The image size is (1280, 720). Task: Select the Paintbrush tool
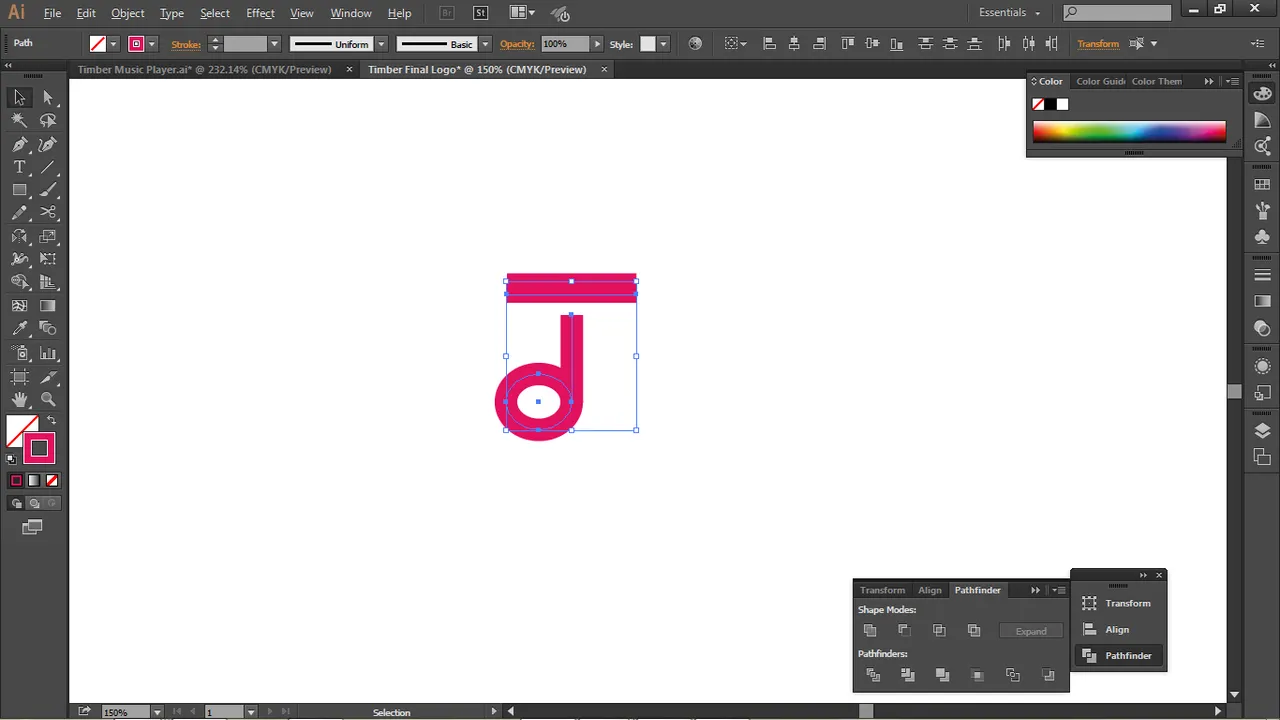[48, 190]
